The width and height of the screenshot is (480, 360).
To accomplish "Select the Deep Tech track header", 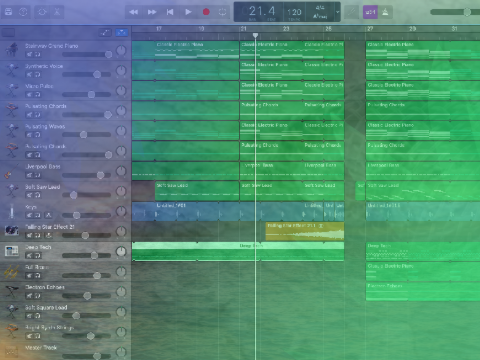I will pos(65,251).
